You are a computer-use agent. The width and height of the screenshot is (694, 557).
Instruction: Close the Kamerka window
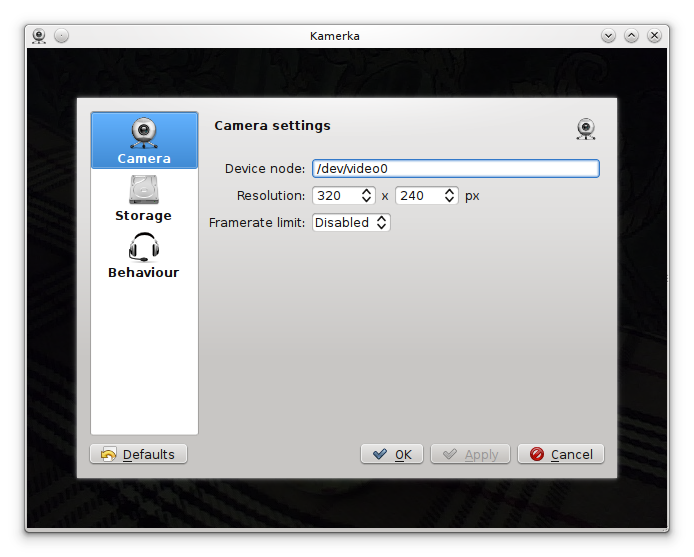pos(655,35)
